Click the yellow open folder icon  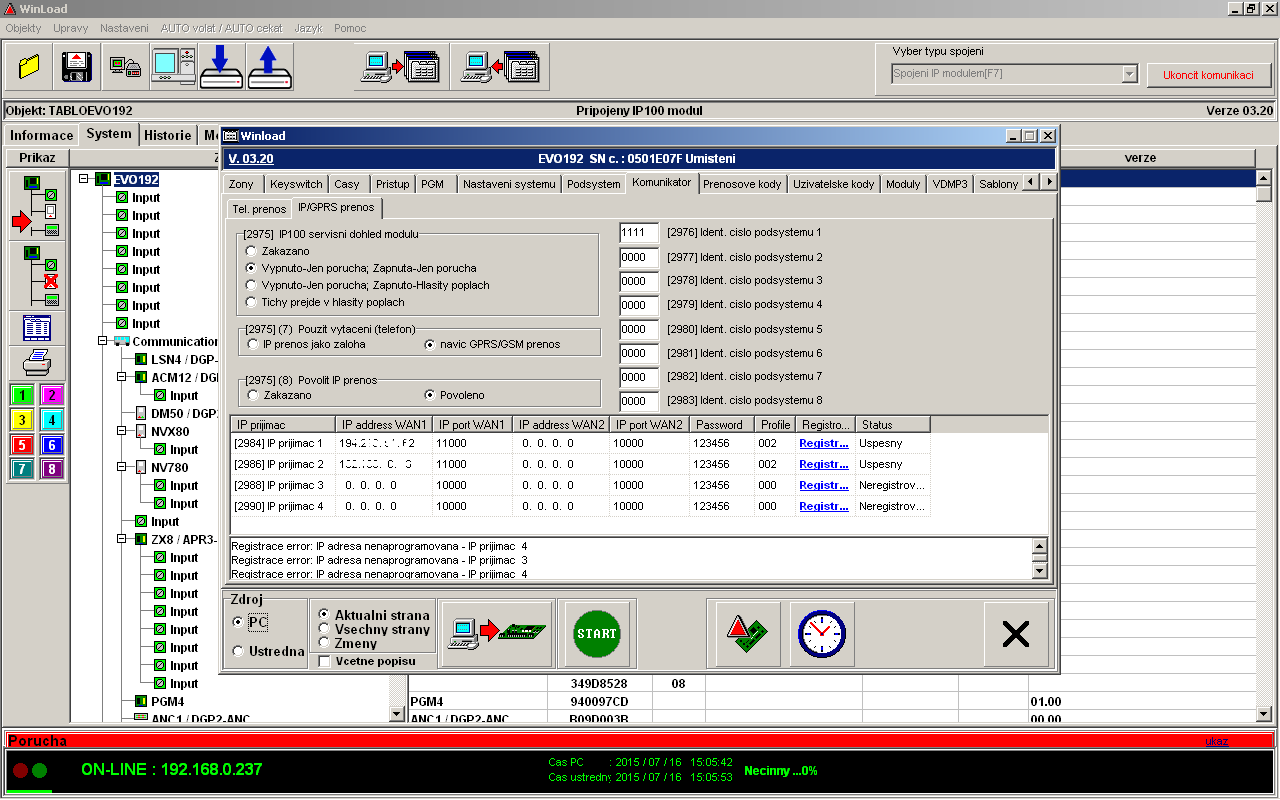click(29, 67)
